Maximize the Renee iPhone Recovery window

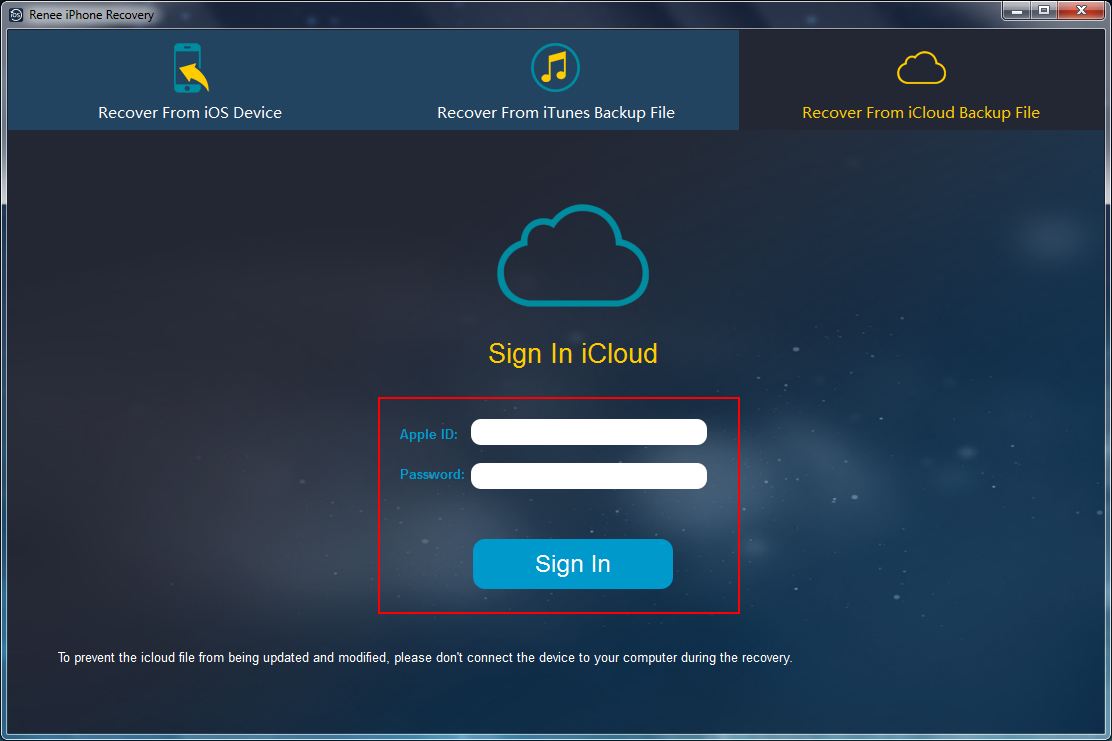[x=1045, y=10]
